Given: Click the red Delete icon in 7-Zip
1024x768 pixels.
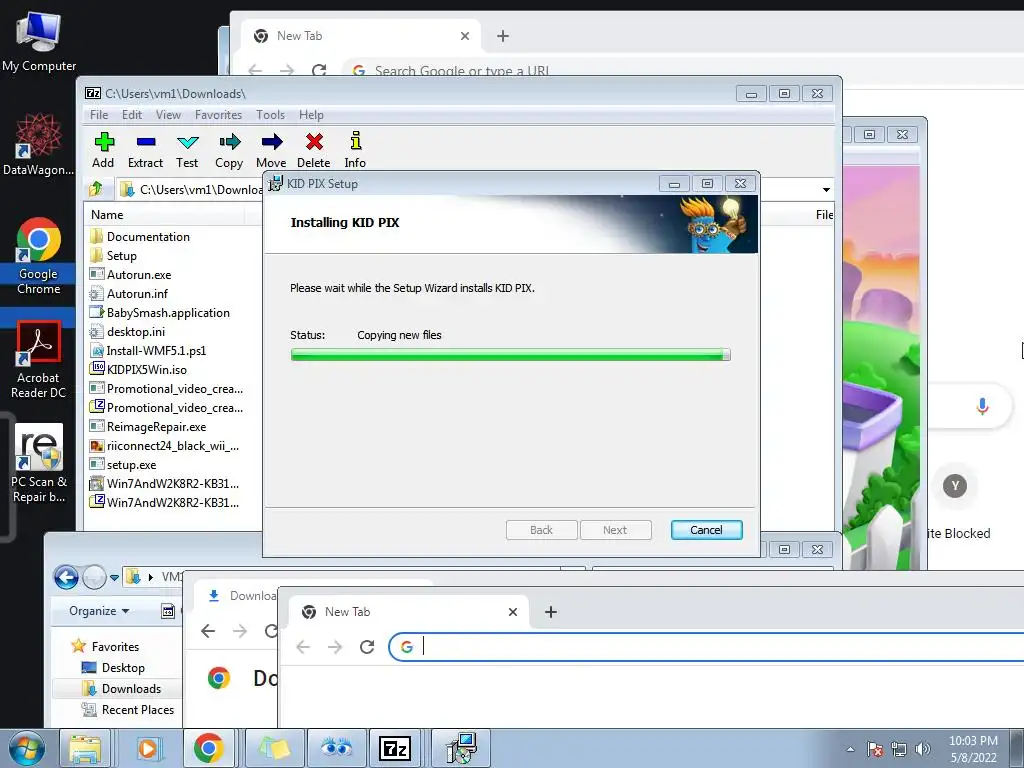Looking at the screenshot, I should [x=314, y=142].
